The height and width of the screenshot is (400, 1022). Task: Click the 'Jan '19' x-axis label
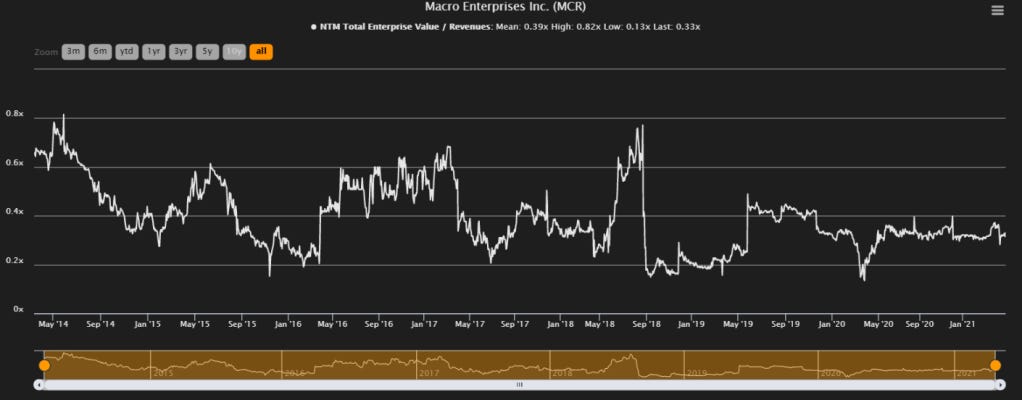tap(690, 324)
